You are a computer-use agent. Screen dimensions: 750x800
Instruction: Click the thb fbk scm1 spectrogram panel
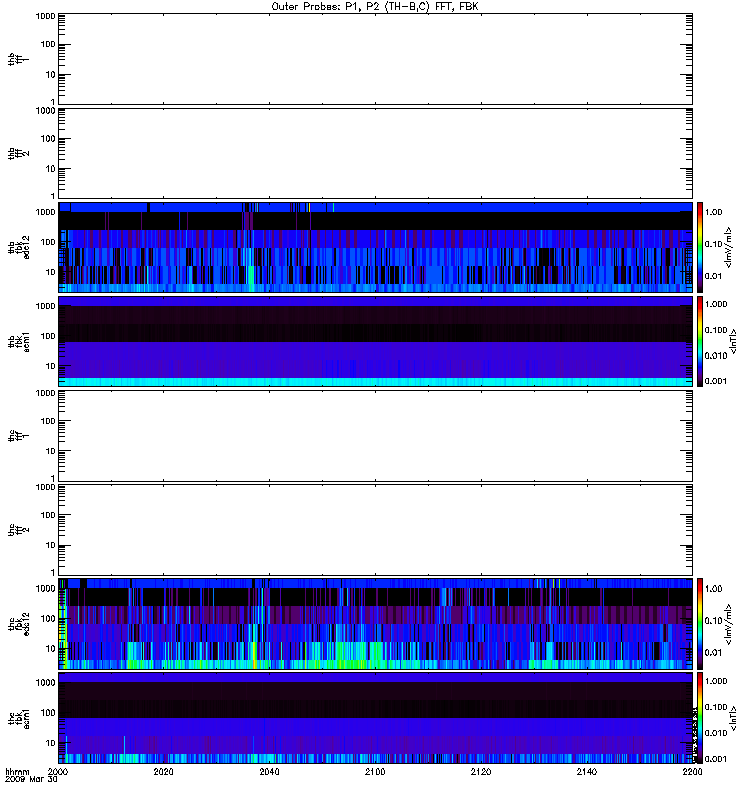(376, 341)
